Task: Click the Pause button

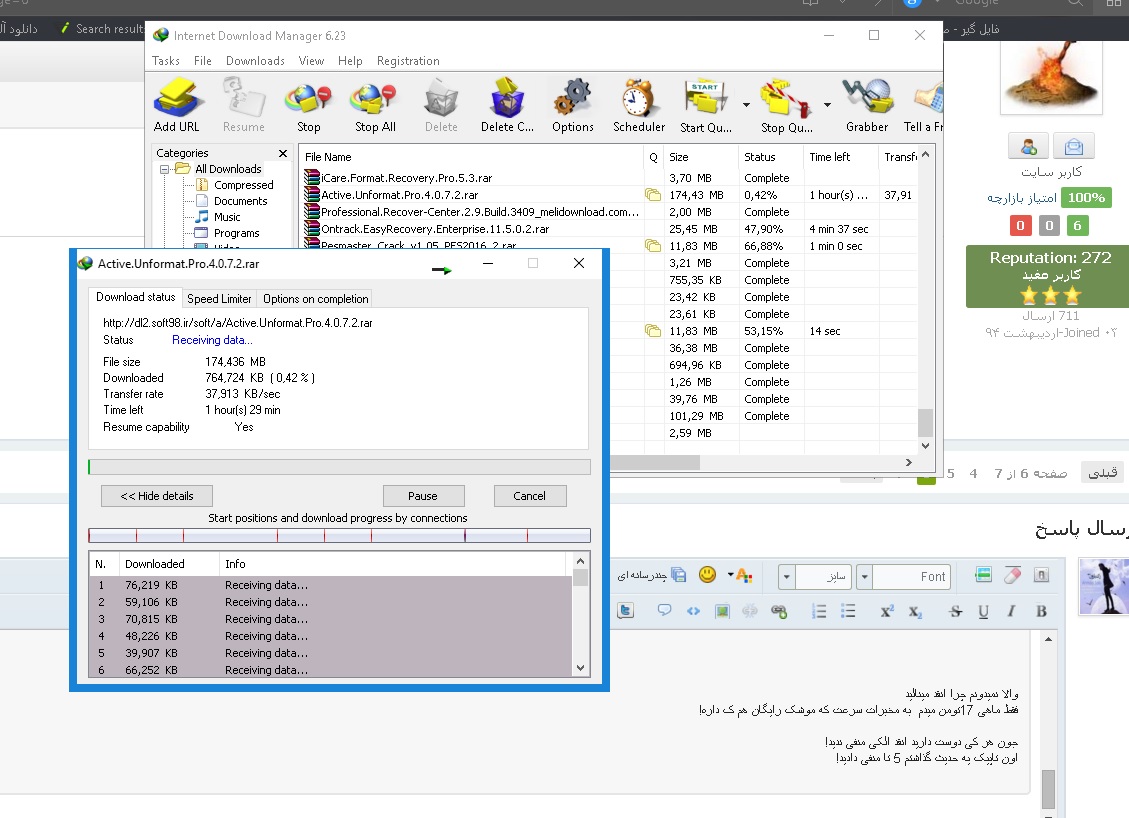Action: pos(423,496)
